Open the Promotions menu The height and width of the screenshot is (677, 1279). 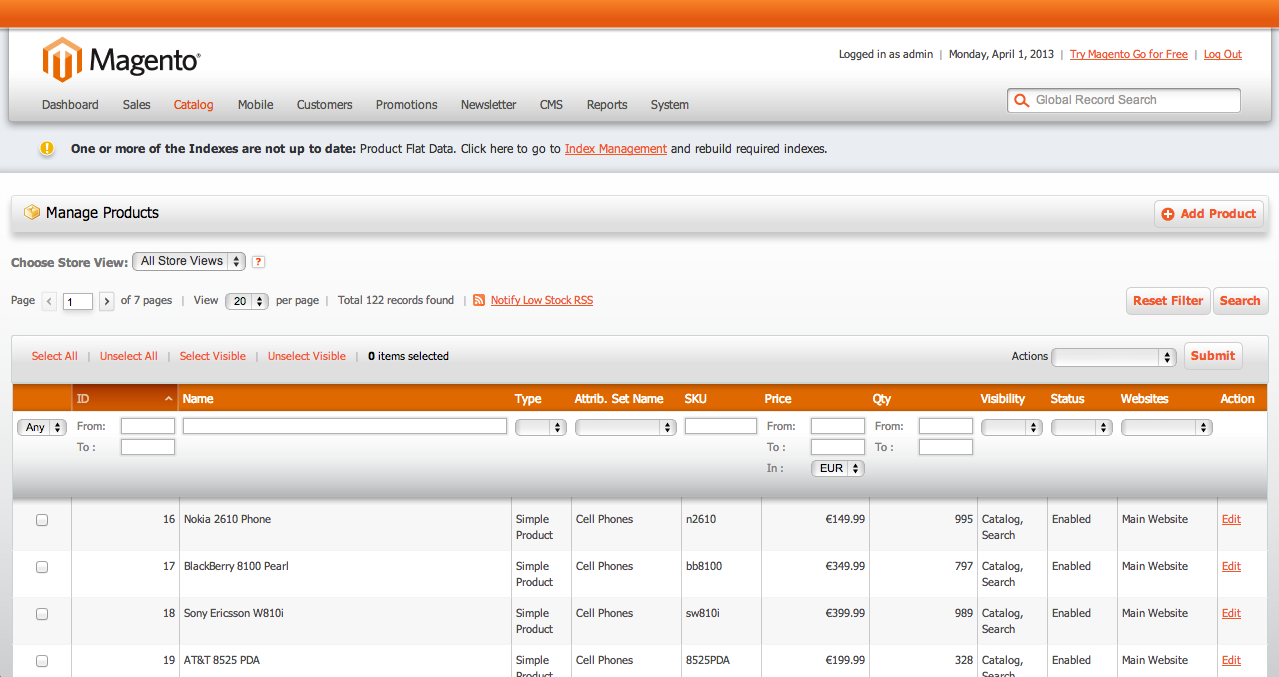pos(406,105)
